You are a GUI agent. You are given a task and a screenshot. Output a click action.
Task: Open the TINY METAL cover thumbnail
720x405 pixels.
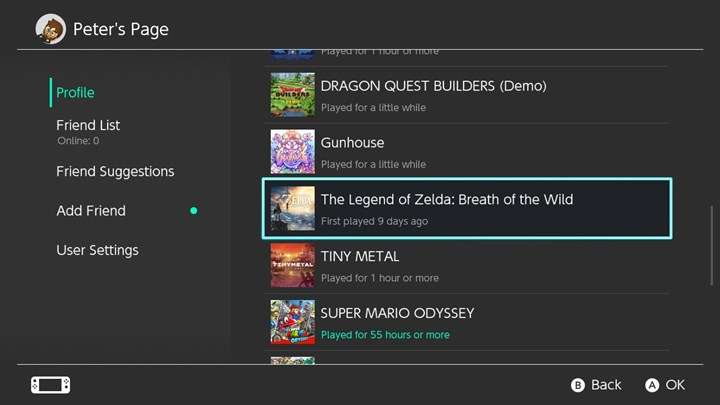292,266
